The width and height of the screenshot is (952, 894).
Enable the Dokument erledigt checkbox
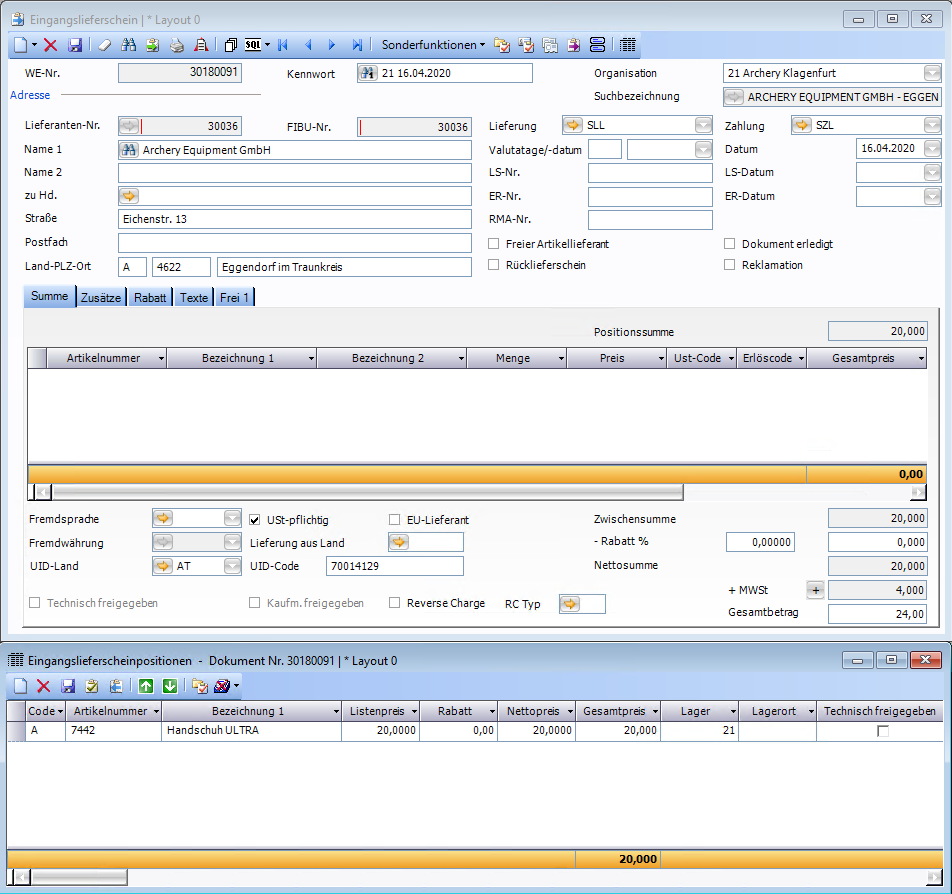tap(731, 244)
